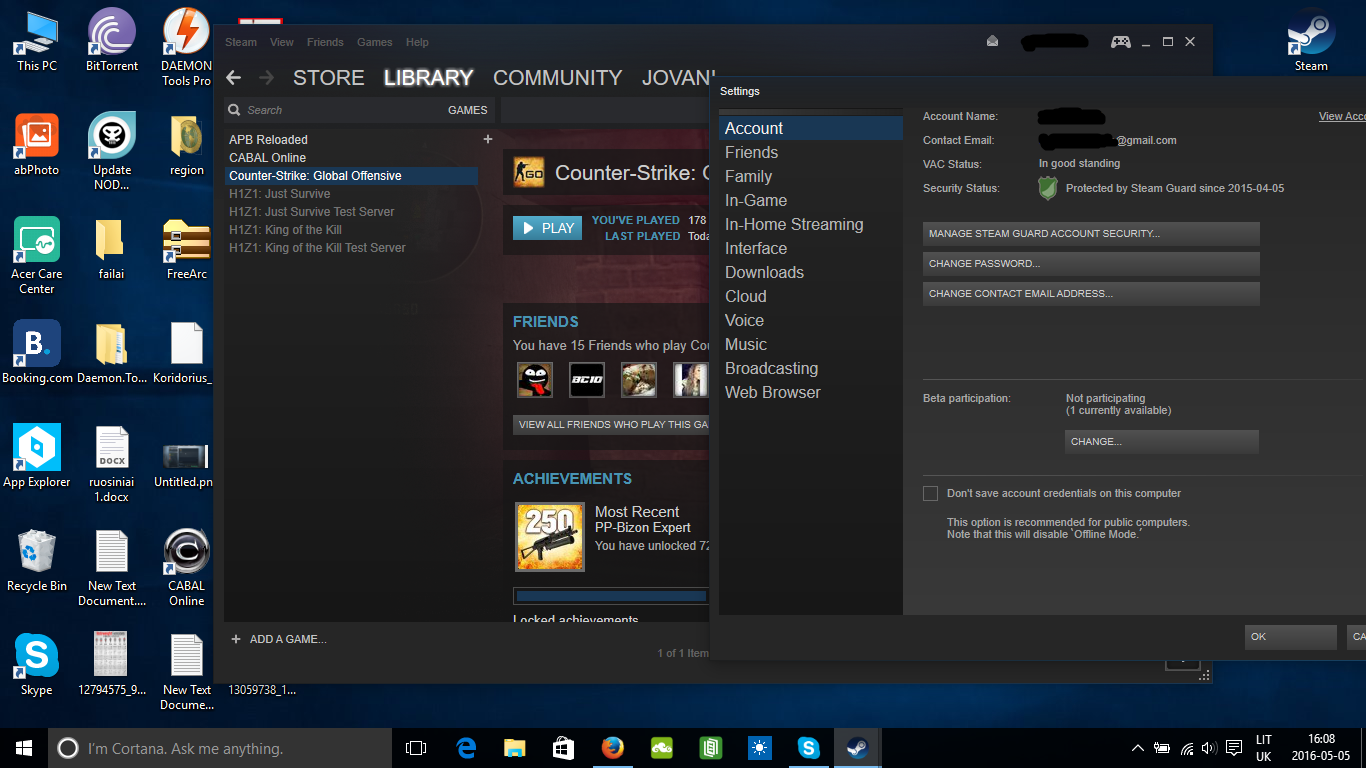Click the library Search field
Viewport: 1366px width, 768px height.
[335, 110]
